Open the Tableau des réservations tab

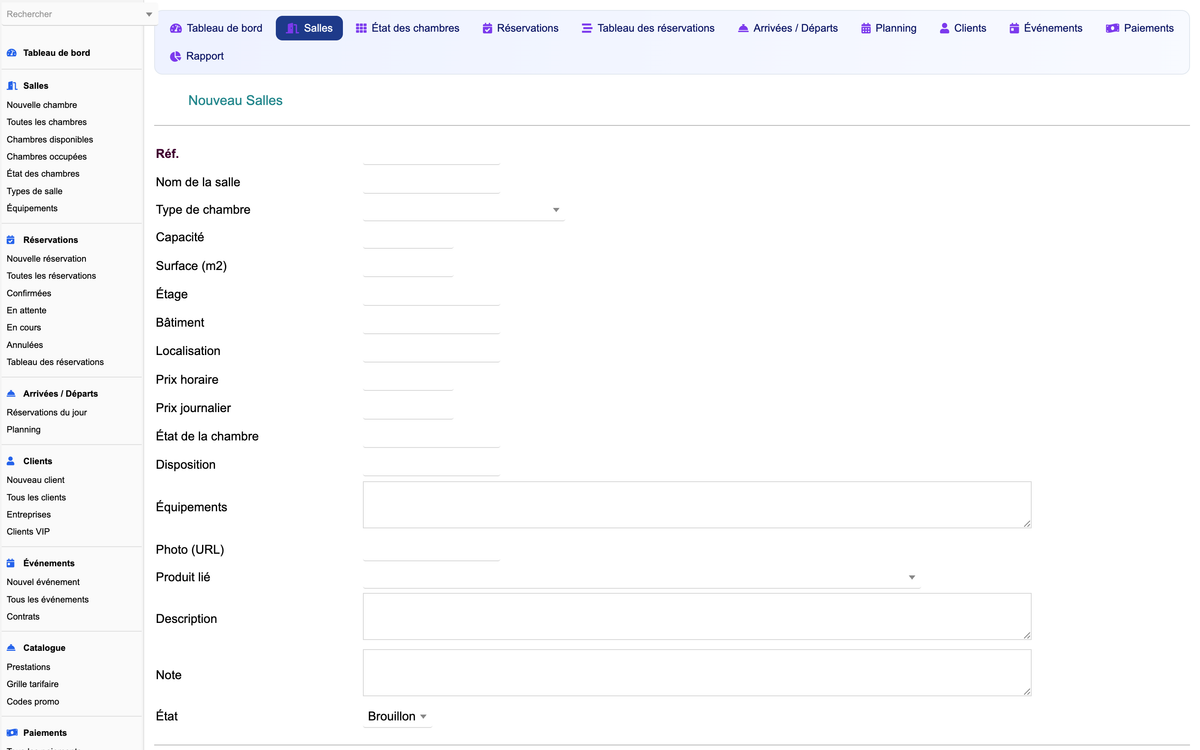[648, 28]
